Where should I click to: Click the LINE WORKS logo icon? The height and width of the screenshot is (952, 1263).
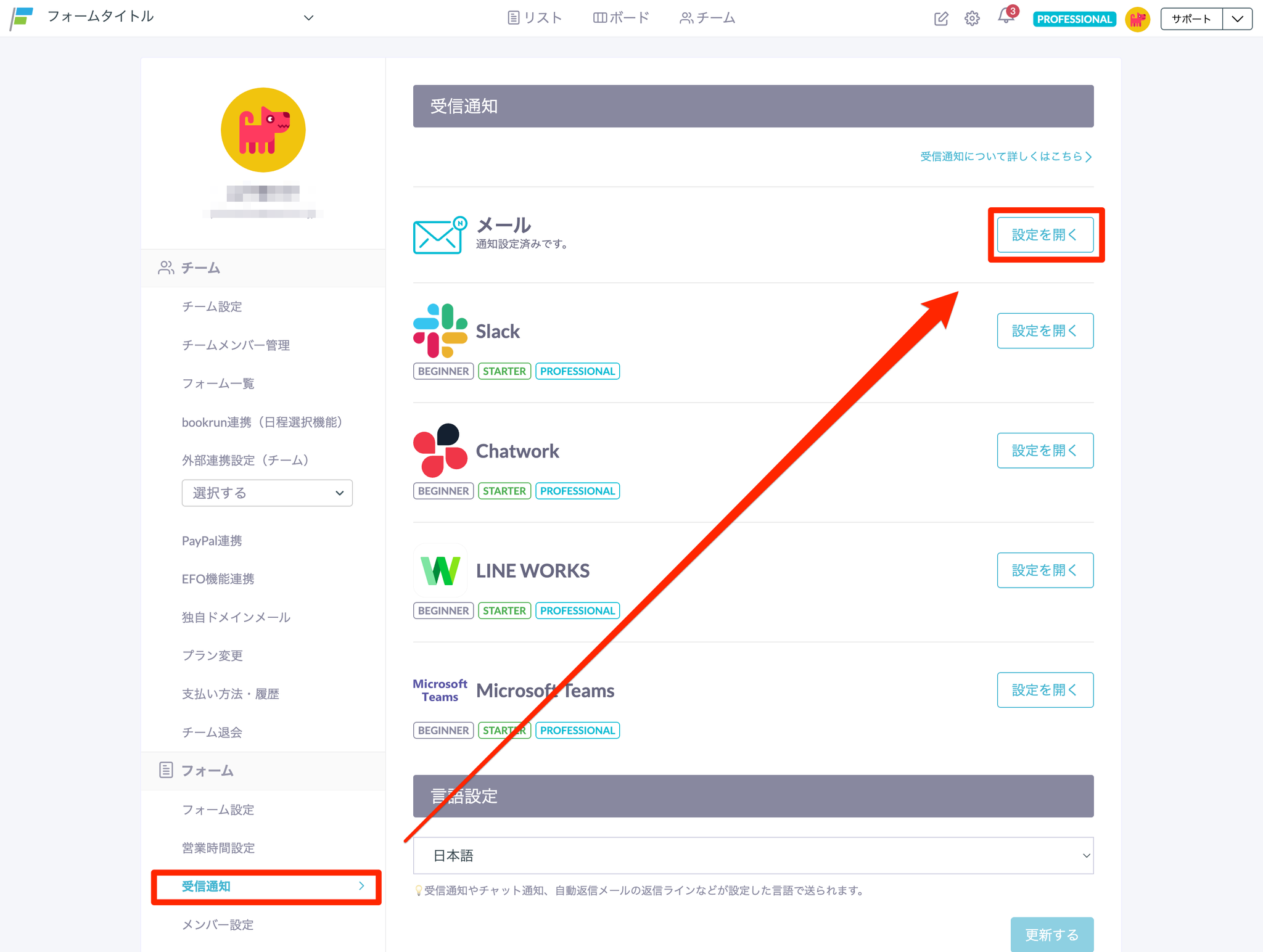coord(440,570)
